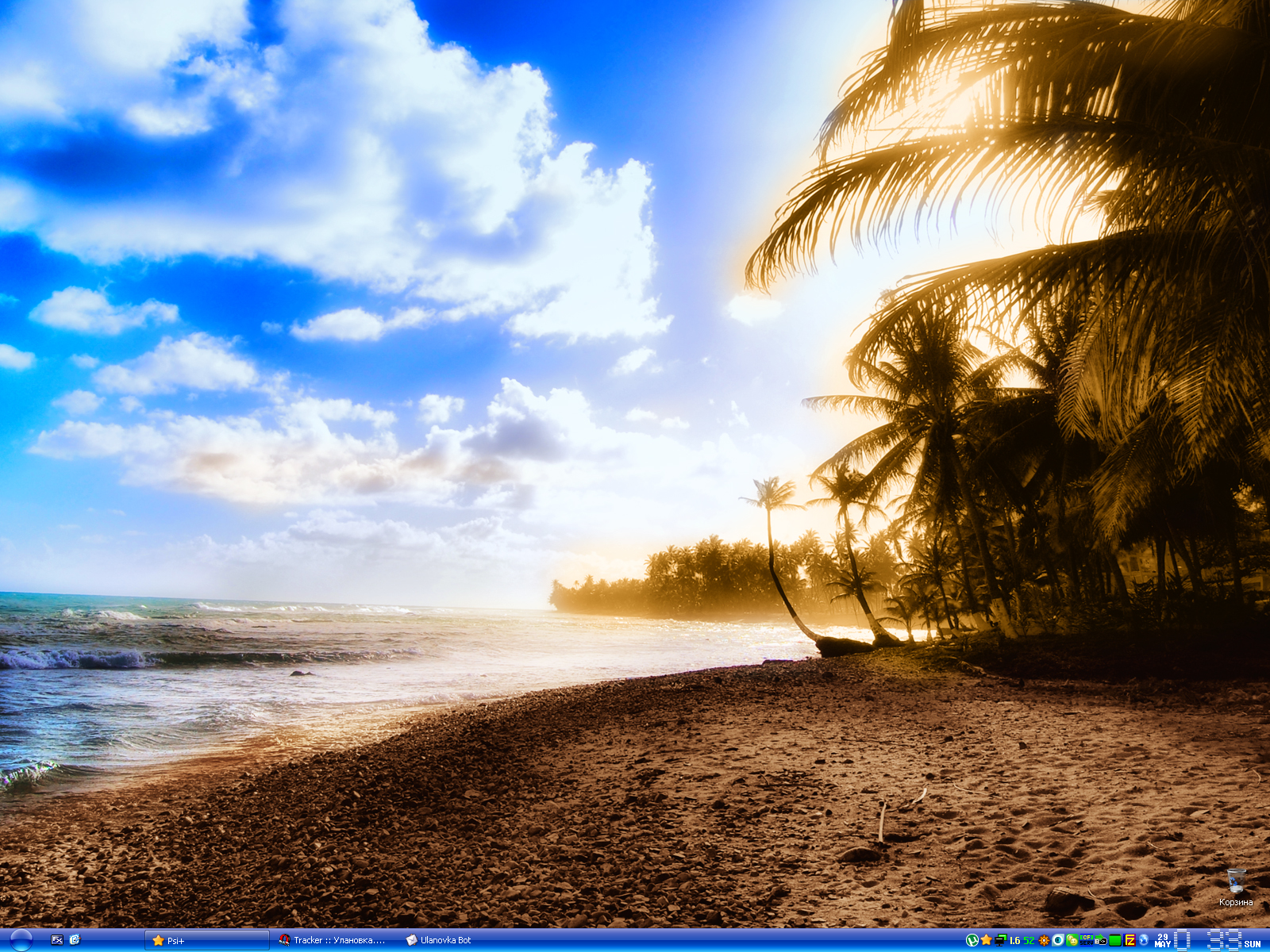This screenshot has width=1270, height=952.
Task: Click the SUN weekday label
Action: point(1253,943)
